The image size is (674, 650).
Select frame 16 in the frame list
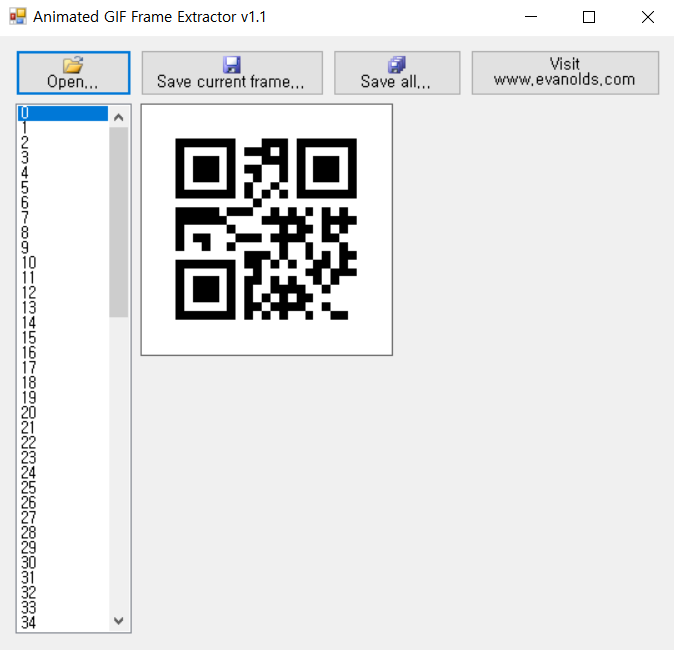click(x=63, y=353)
